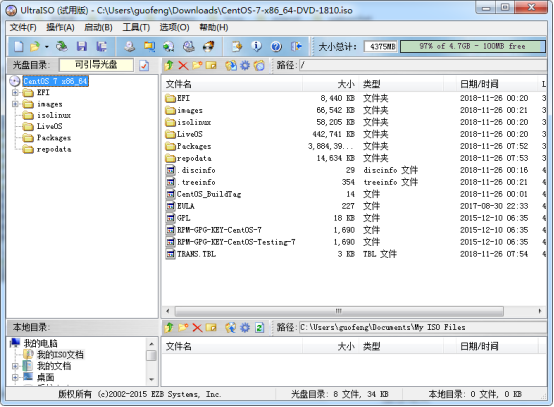Click Extract icon in disc pane toolbar

231,65
